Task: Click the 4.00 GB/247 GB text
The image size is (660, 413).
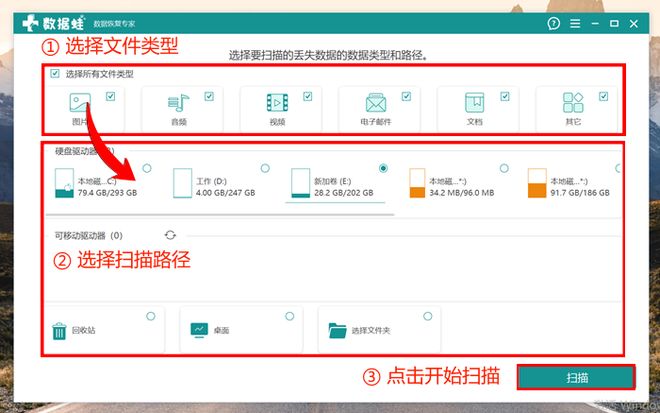Action: tap(226, 193)
